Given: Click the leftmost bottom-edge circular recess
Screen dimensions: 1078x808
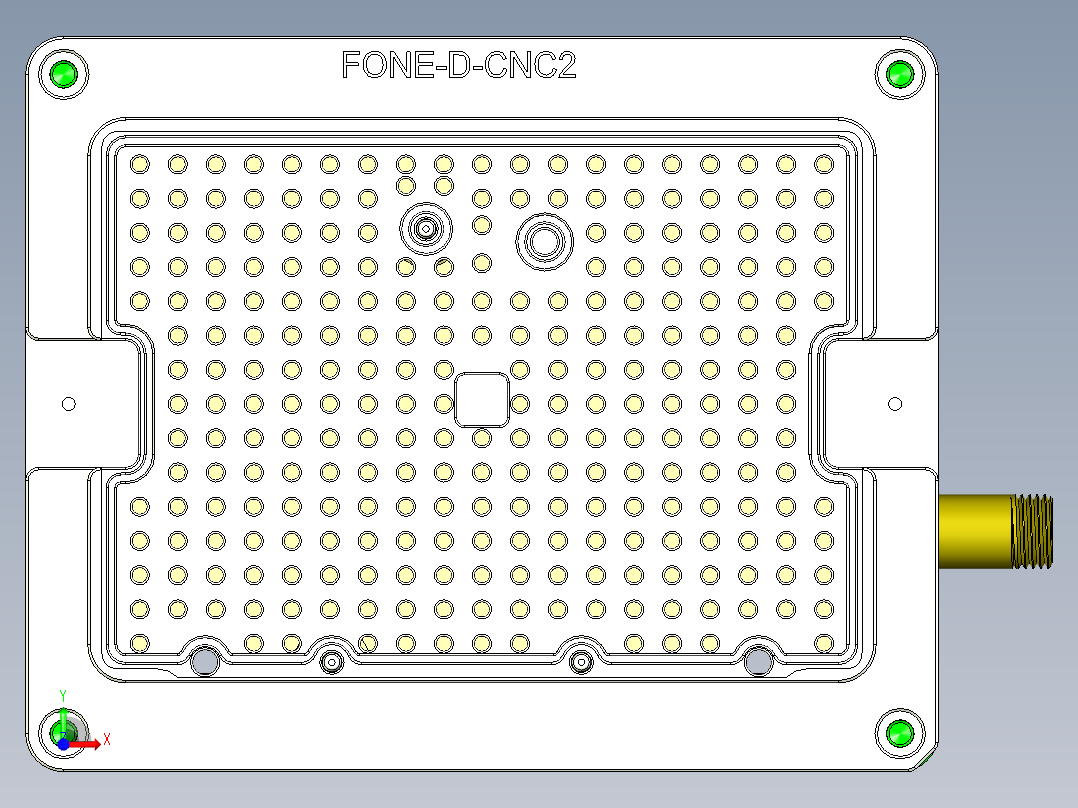Looking at the screenshot, I should click(205, 661).
